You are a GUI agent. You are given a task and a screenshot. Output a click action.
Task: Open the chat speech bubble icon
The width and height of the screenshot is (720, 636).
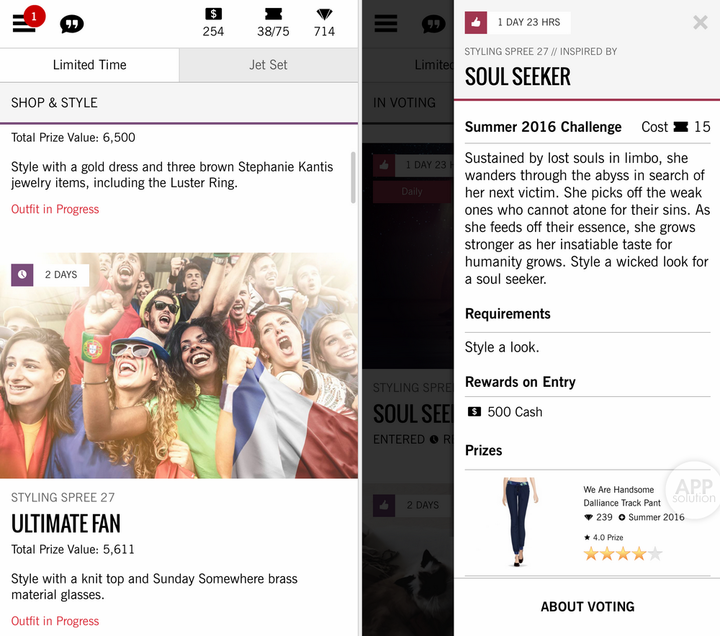tap(72, 24)
